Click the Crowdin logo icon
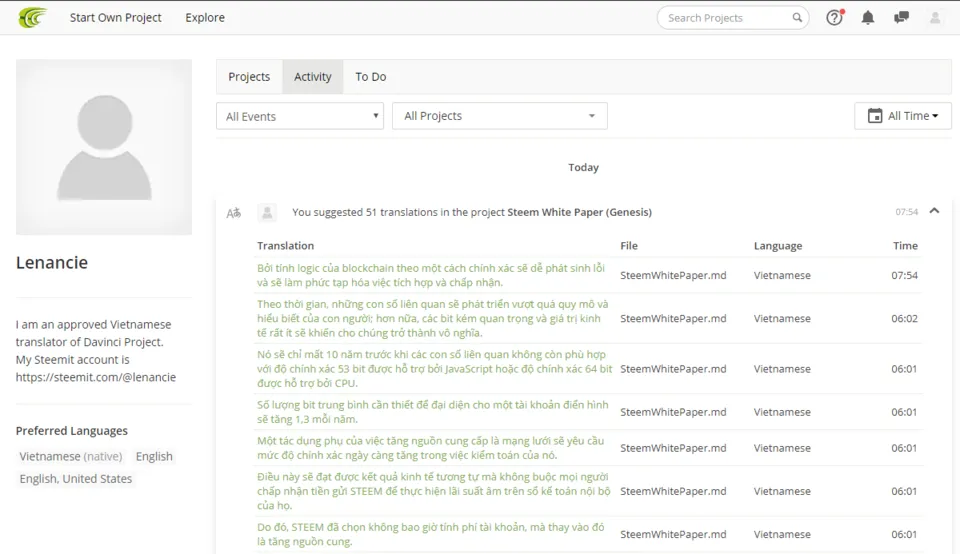960x554 pixels. pyautogui.click(x=32, y=17)
